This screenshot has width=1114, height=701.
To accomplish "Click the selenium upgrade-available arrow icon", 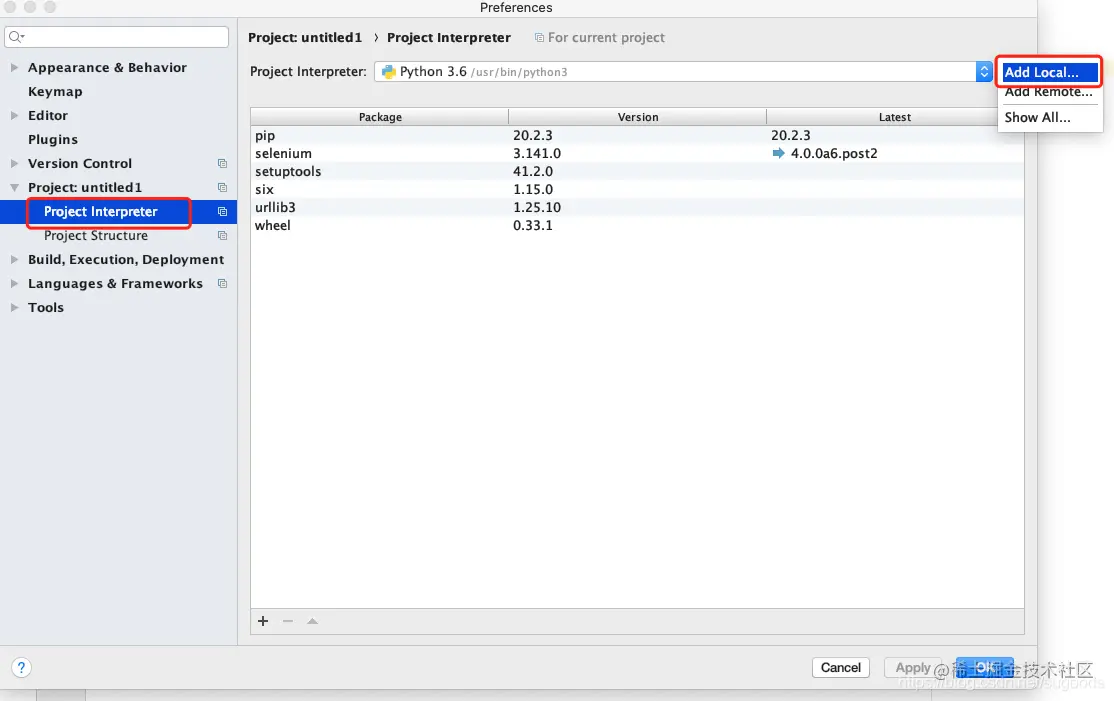I will point(779,153).
